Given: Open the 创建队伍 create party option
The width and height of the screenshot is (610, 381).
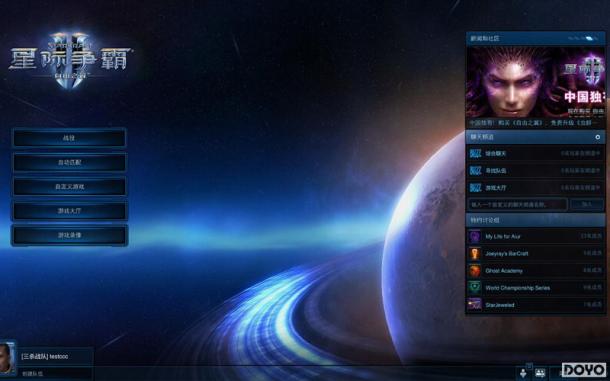Looking at the screenshot, I should tap(32, 374).
